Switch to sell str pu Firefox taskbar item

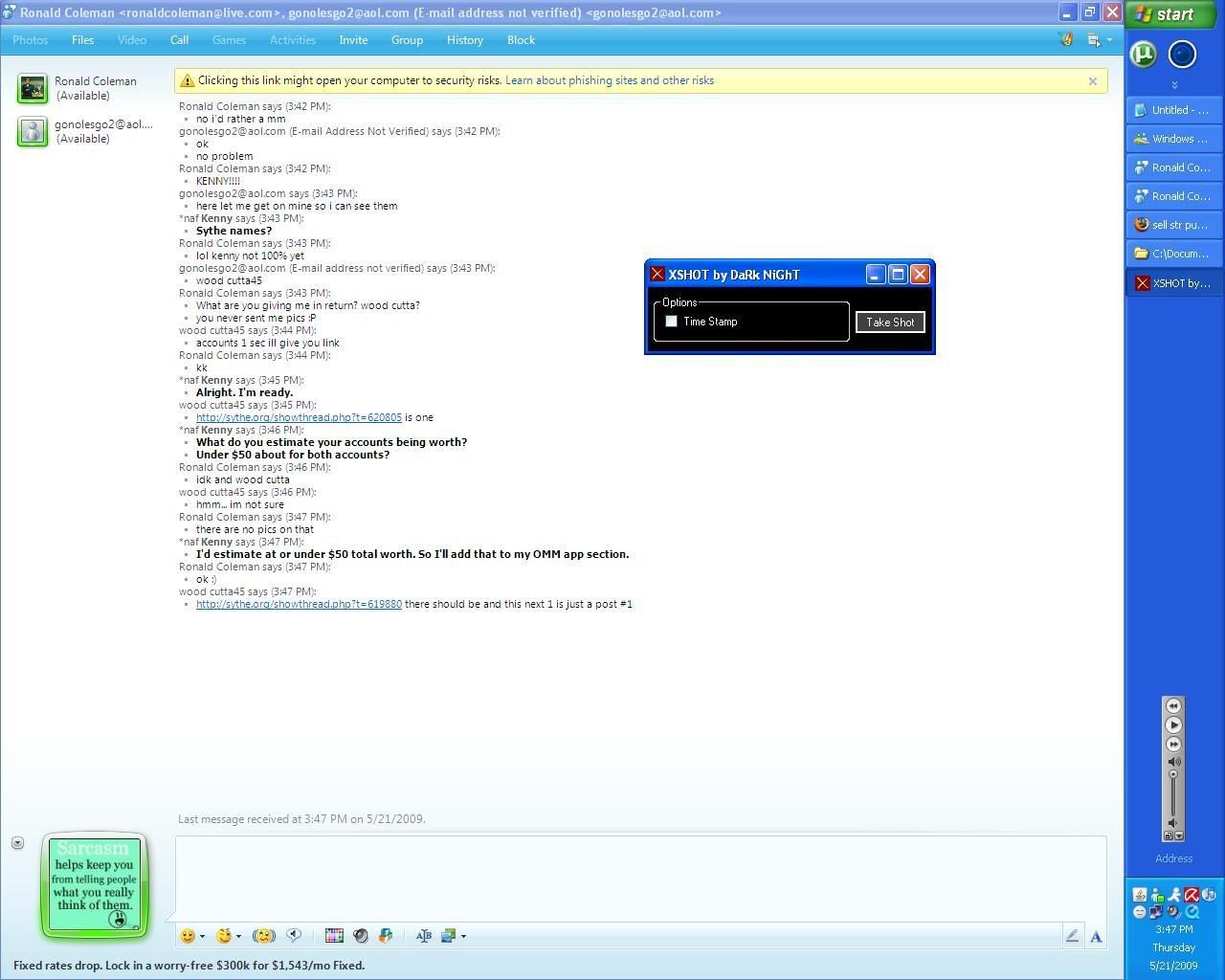[1174, 225]
